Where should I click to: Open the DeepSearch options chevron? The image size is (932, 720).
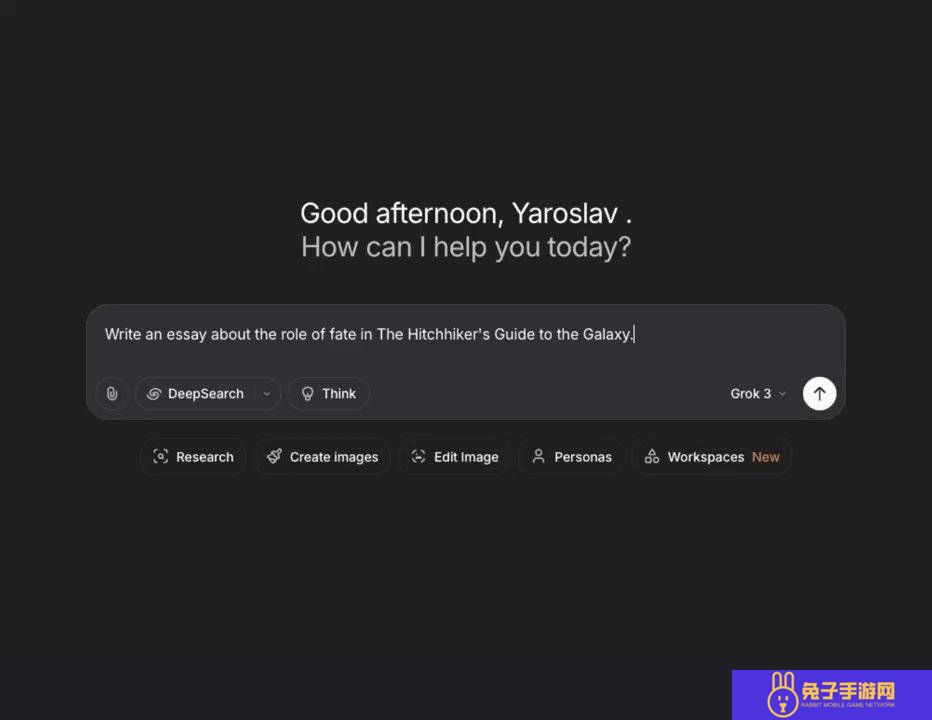click(x=267, y=394)
